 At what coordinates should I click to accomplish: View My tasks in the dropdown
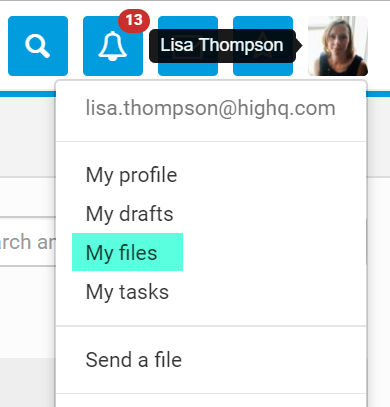[x=127, y=292]
